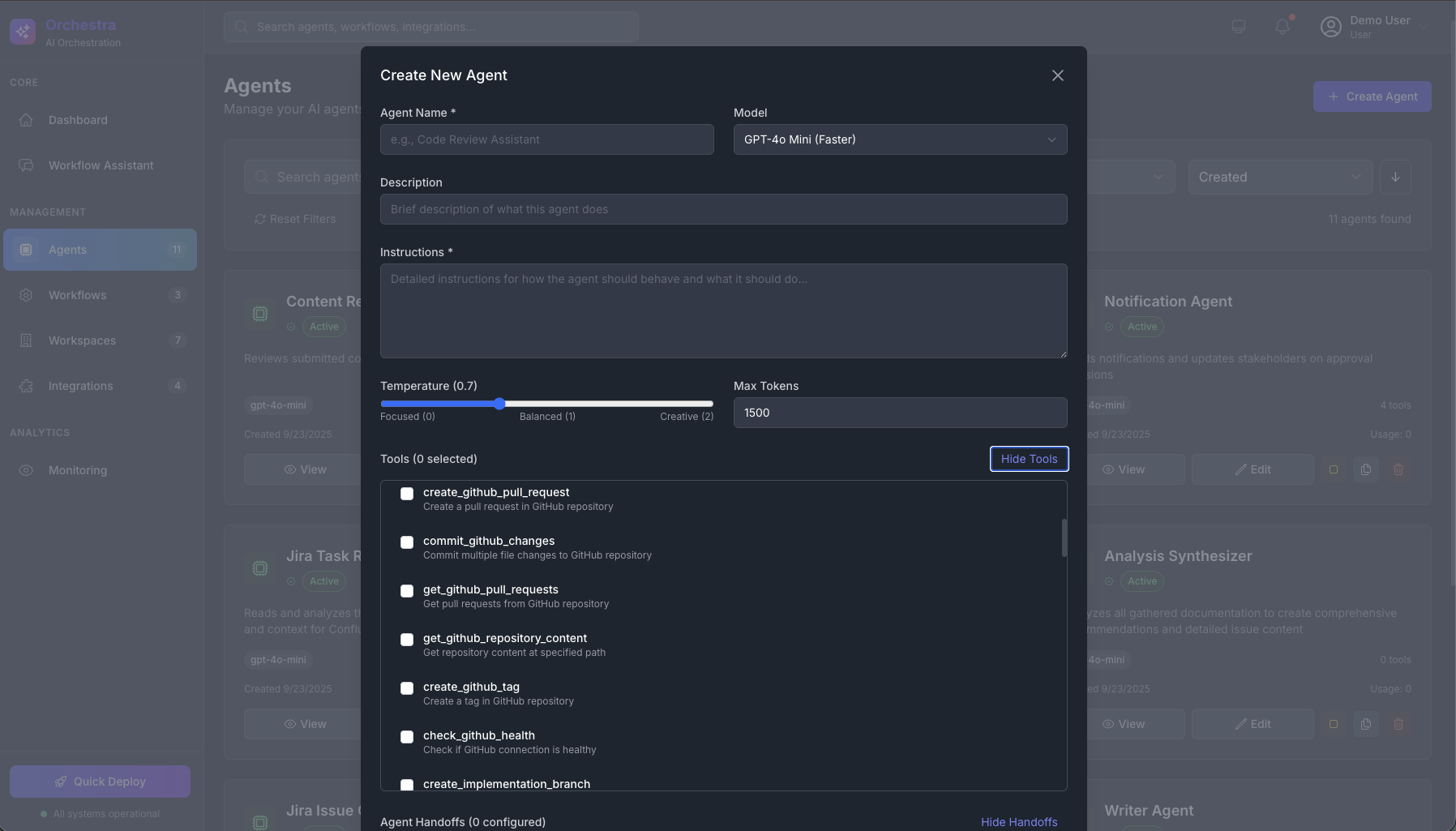Click the sort direction arrow icon

(x=1395, y=177)
